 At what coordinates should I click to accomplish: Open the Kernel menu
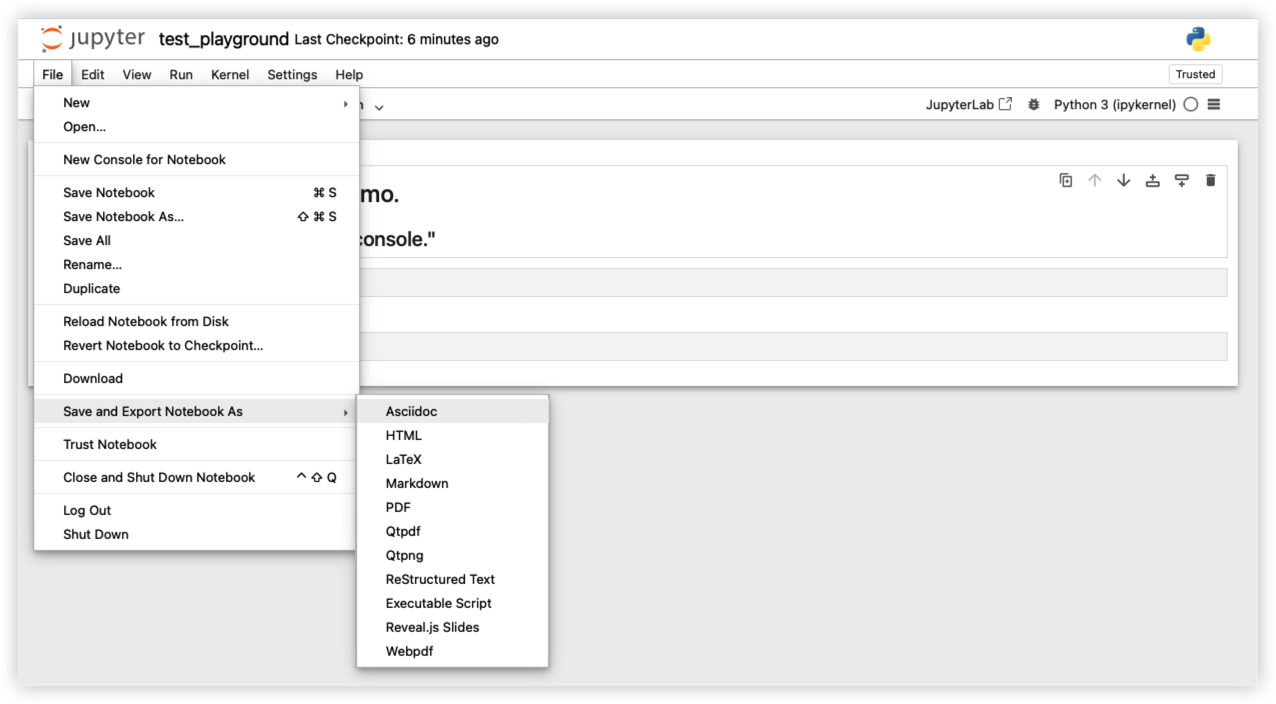(x=230, y=74)
